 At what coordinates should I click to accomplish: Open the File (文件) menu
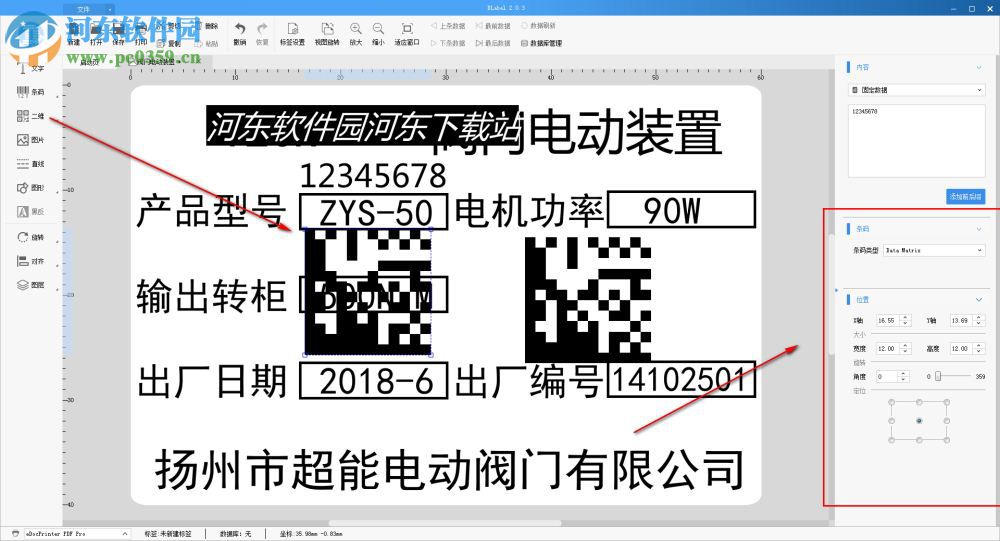pos(89,9)
